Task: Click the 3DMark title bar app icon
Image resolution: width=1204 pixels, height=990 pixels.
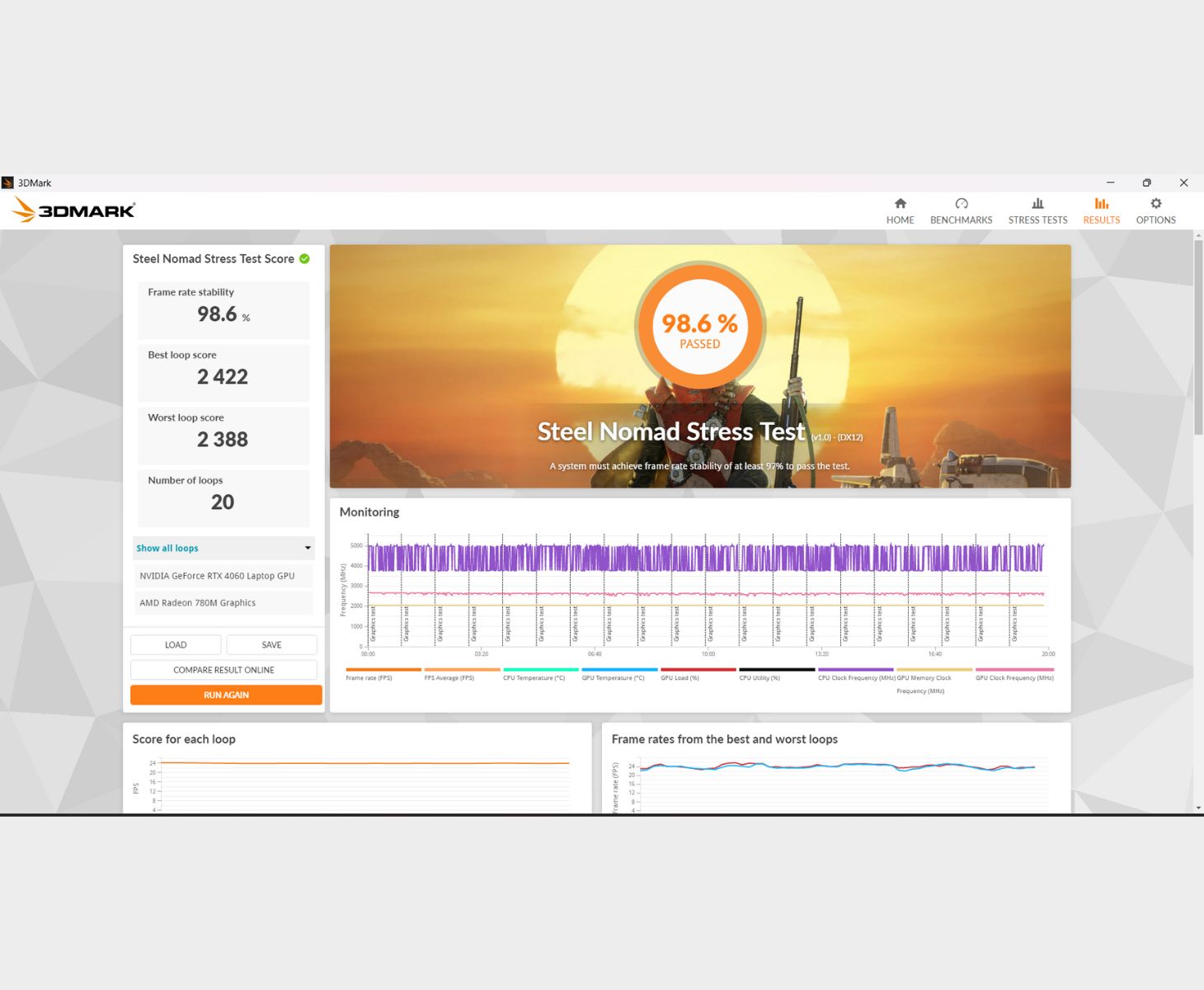Action: tap(8, 183)
